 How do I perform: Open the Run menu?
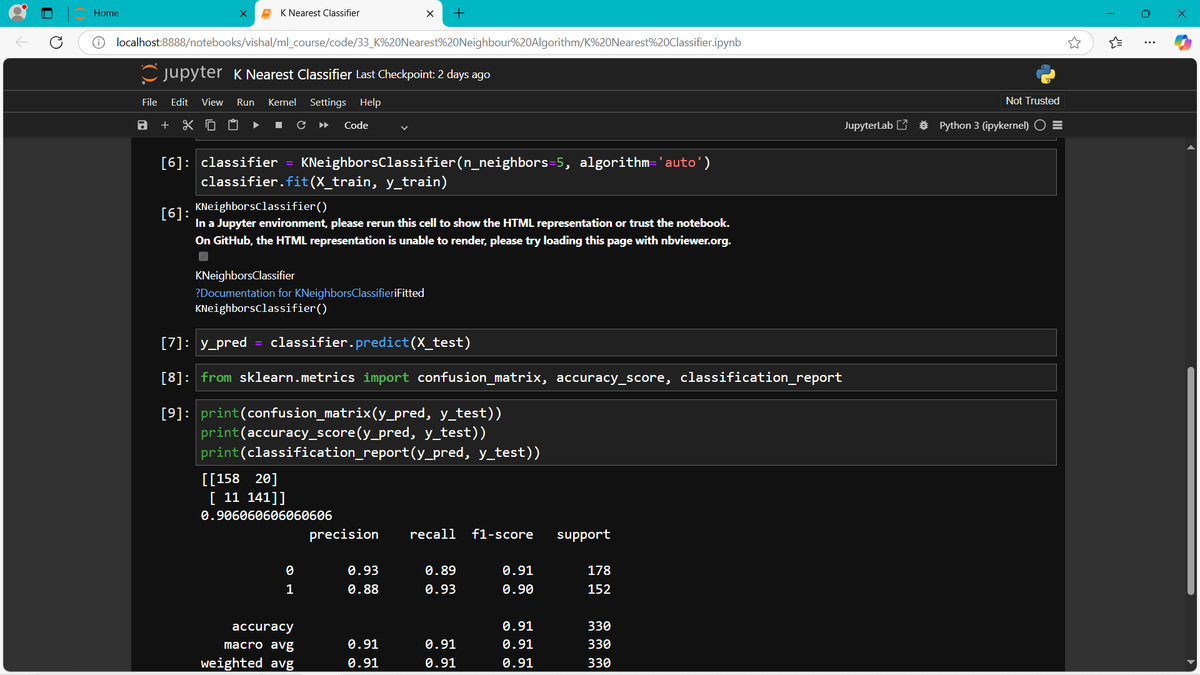click(245, 102)
